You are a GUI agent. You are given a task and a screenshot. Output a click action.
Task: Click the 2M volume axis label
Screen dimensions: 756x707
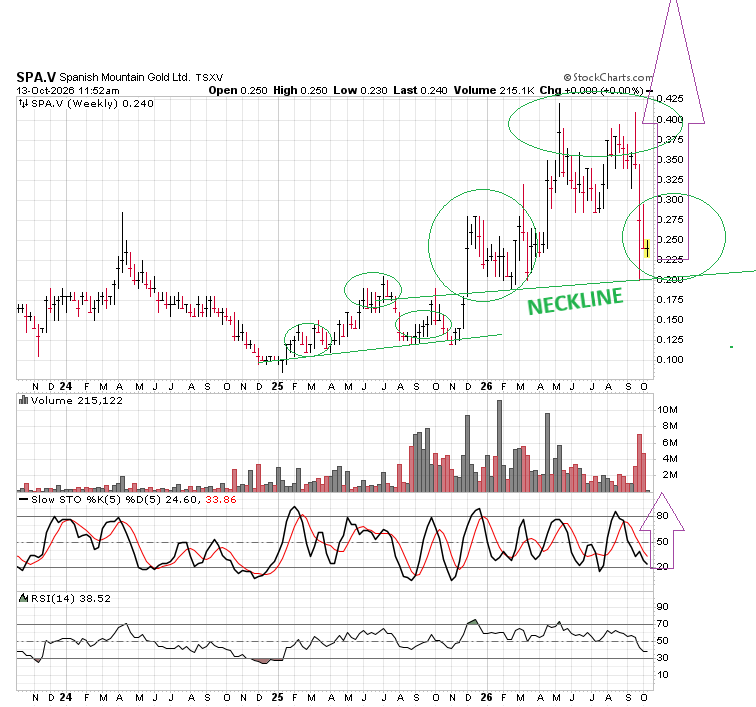[x=670, y=475]
